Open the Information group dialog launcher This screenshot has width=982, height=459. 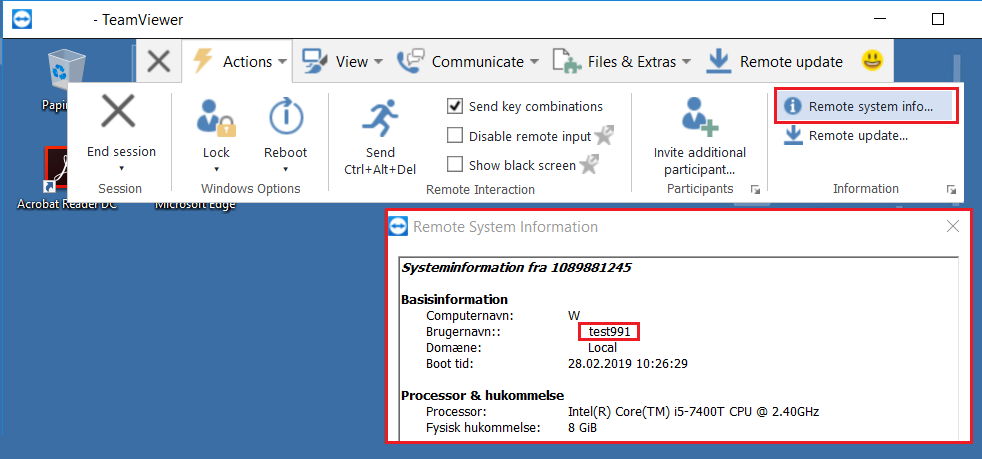(x=951, y=190)
